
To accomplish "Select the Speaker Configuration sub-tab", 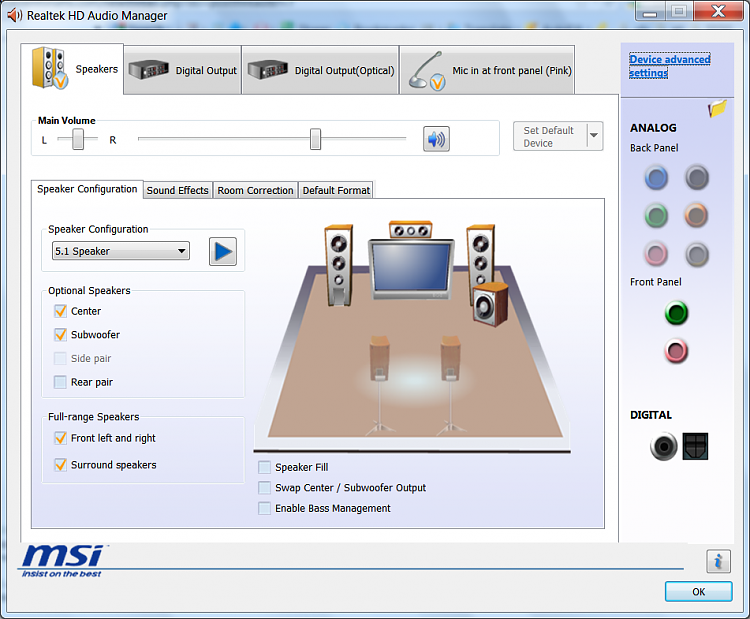I will [87, 189].
